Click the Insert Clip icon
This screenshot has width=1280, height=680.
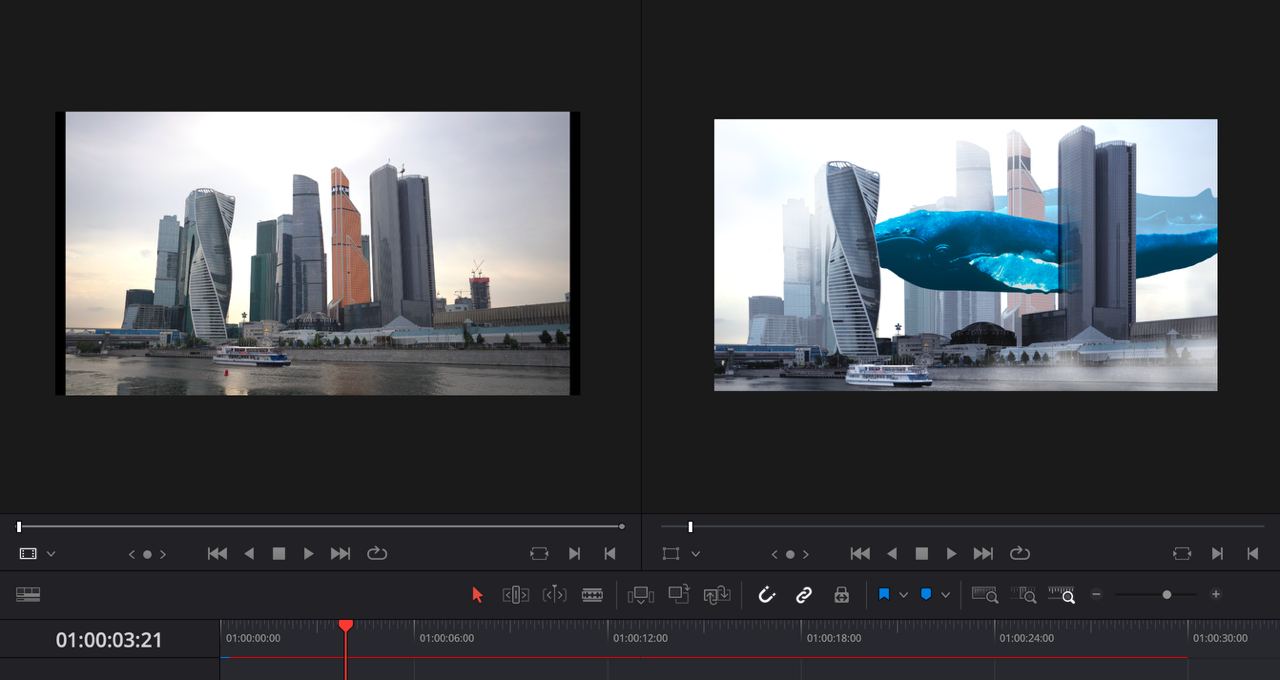pyautogui.click(x=640, y=595)
